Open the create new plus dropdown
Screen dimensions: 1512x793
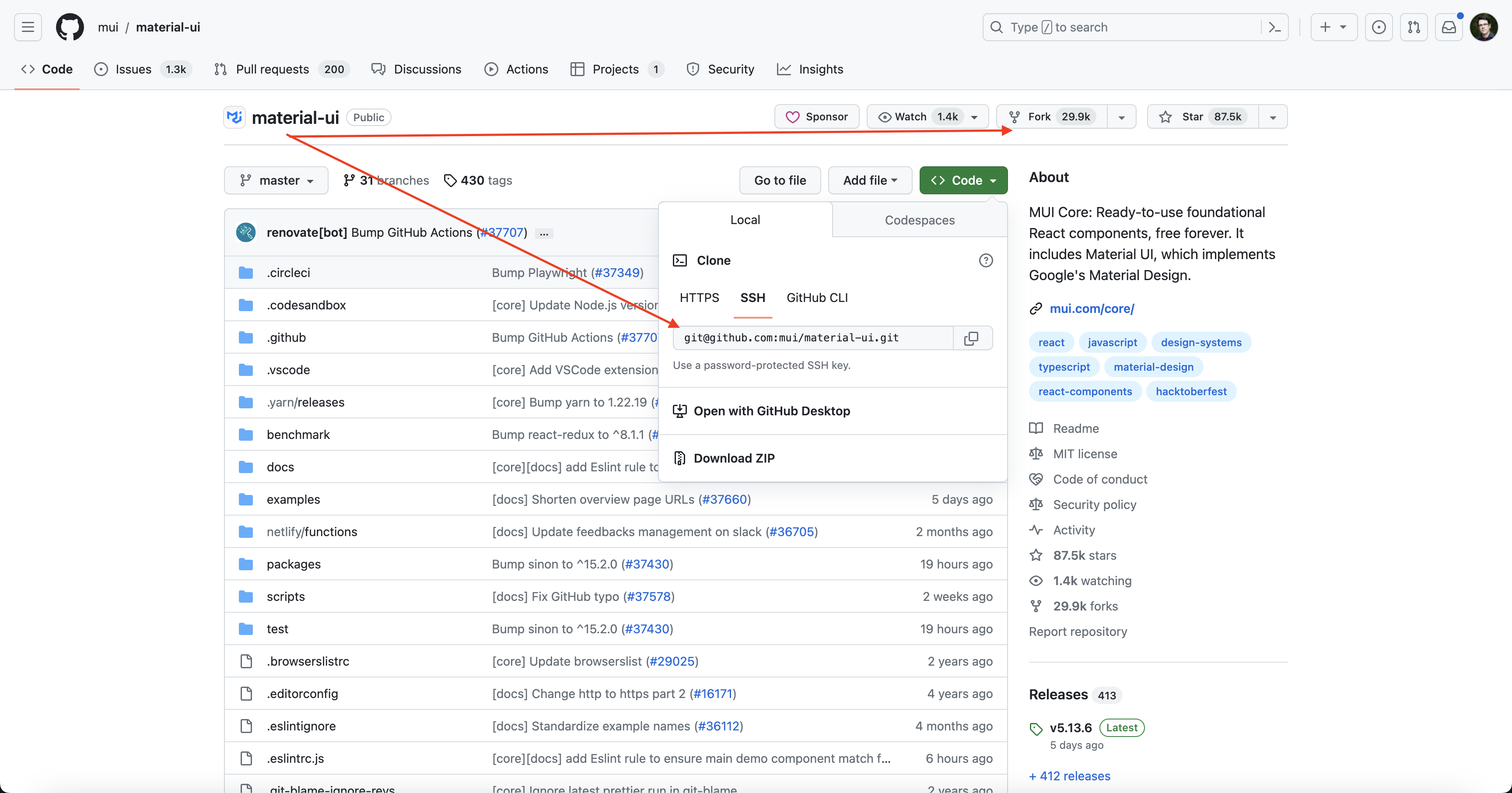(x=1333, y=27)
